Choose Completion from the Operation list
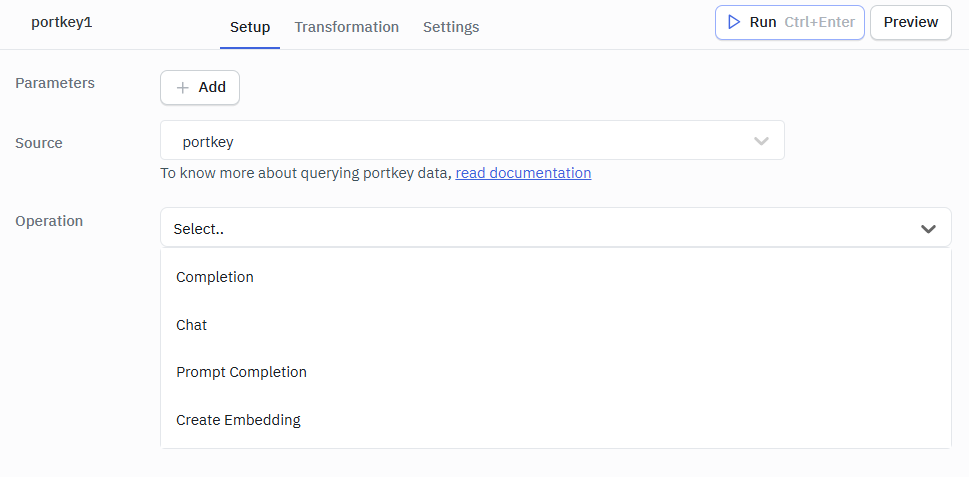Image resolution: width=969 pixels, height=477 pixels. coord(556,277)
